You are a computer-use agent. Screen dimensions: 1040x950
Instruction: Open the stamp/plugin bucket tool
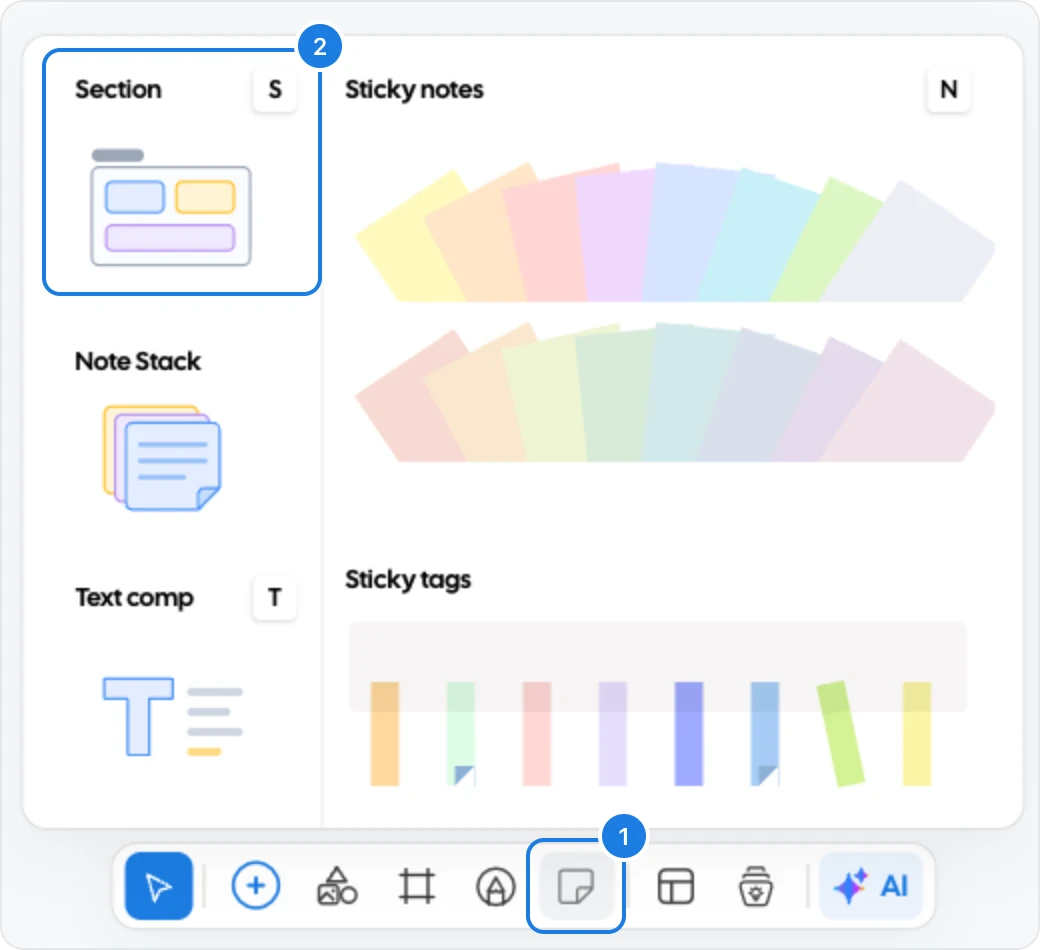(x=755, y=886)
